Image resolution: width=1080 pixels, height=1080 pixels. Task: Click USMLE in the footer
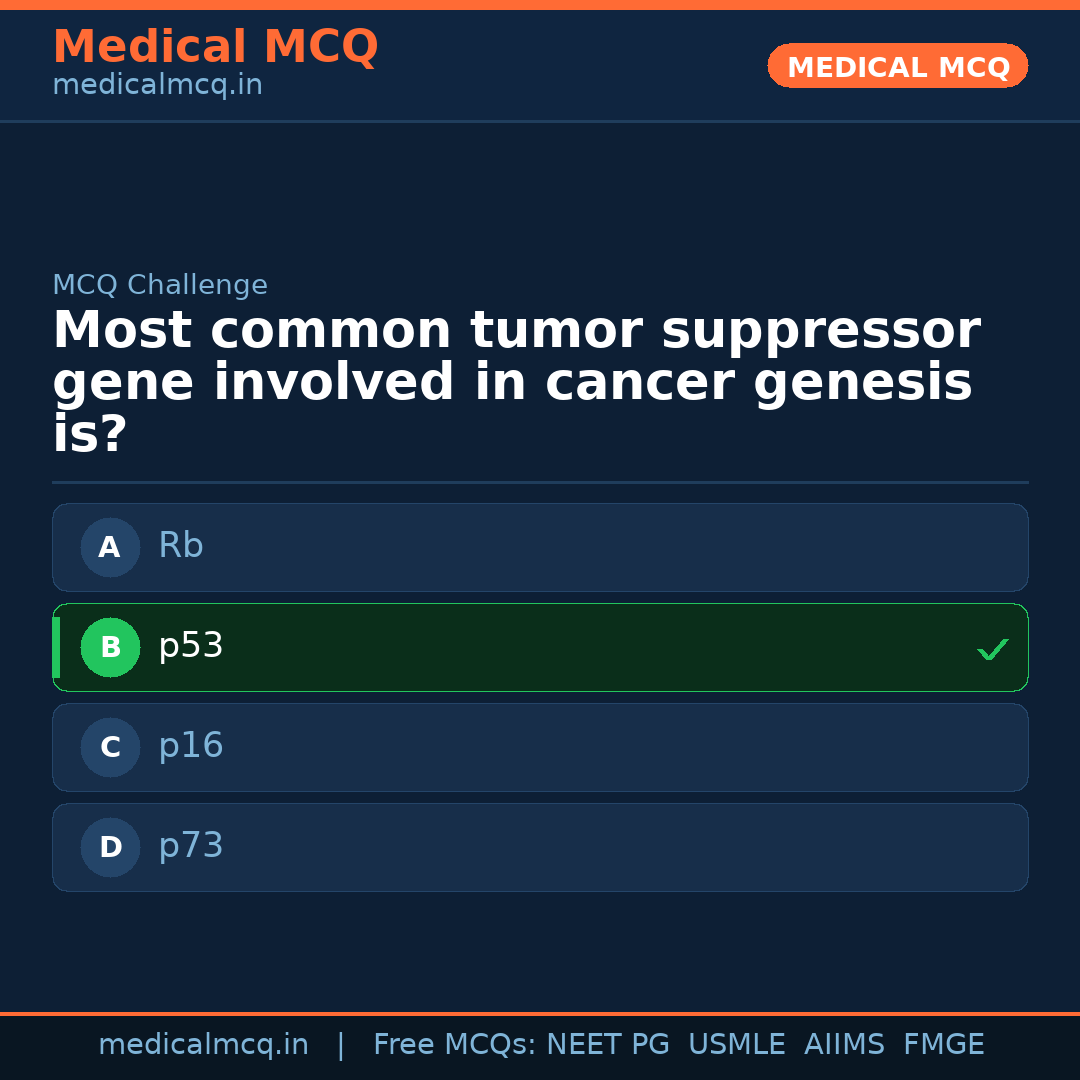coord(736,1045)
